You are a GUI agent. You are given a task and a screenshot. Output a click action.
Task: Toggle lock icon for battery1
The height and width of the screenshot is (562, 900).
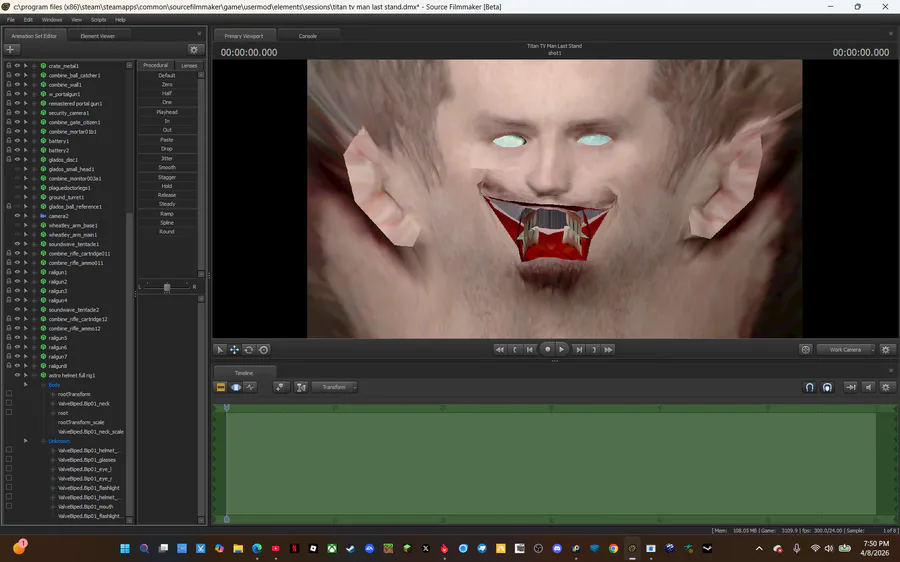[9, 141]
